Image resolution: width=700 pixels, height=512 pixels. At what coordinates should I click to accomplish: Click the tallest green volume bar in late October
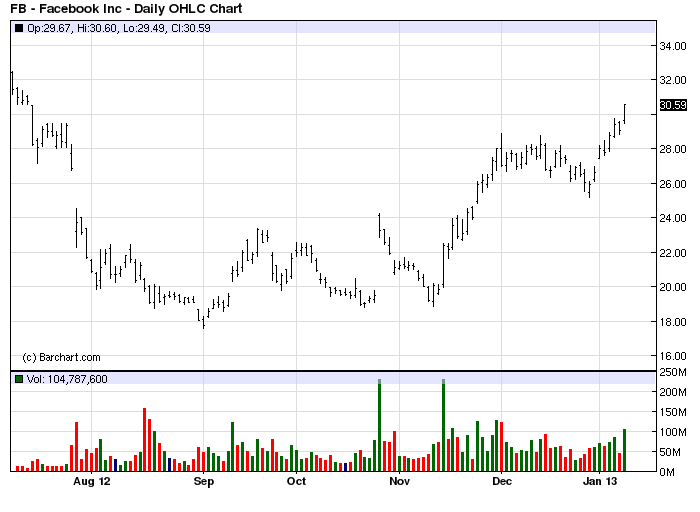coord(379,425)
